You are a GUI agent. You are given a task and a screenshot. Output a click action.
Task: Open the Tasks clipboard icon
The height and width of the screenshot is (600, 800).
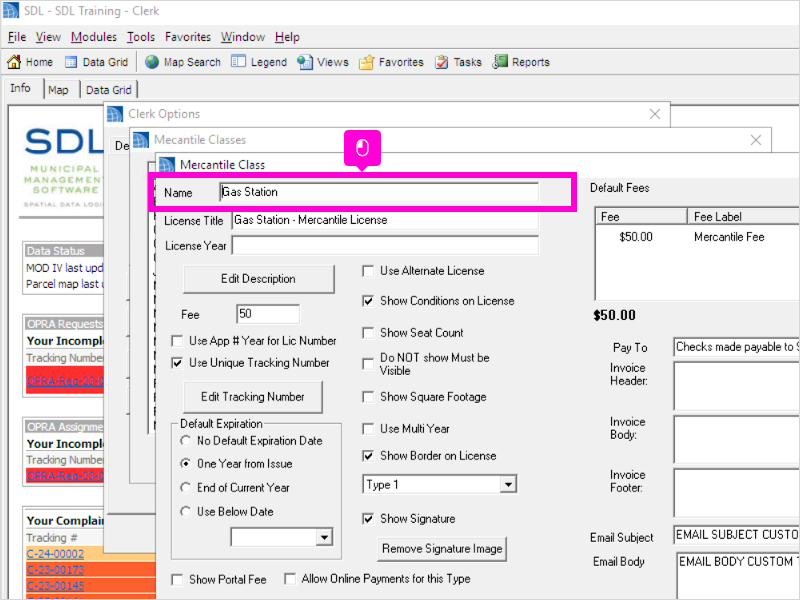tap(442, 62)
